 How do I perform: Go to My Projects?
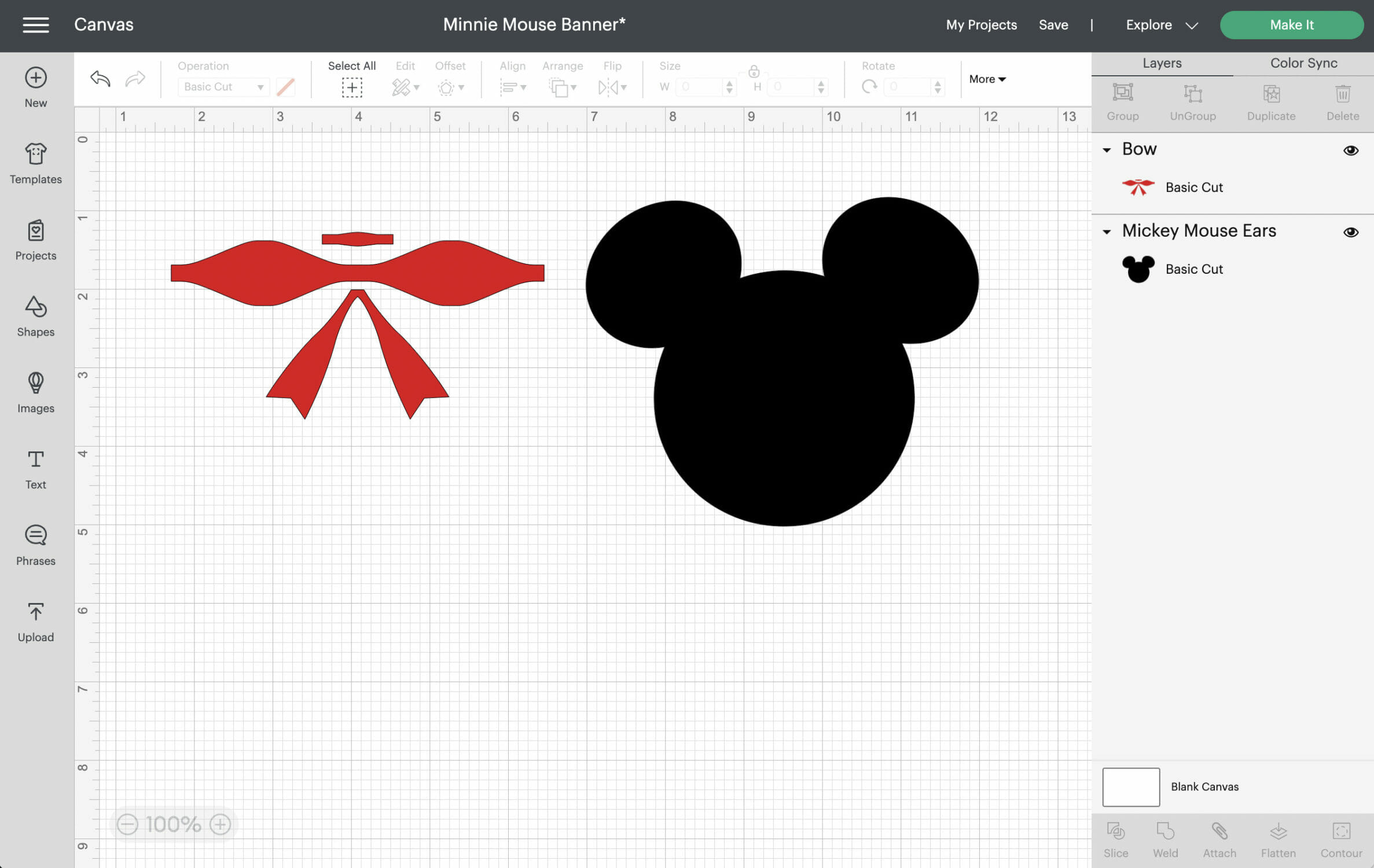tap(981, 25)
